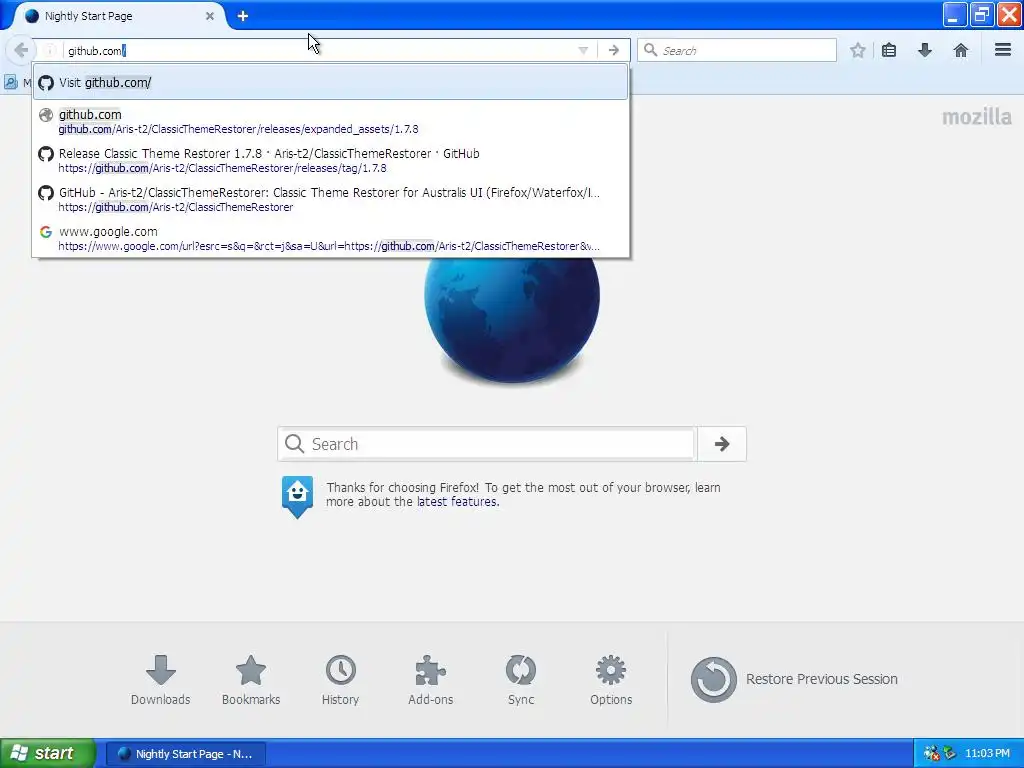The height and width of the screenshot is (768, 1024).
Task: Focus the toolbar Search field
Action: 737,50
